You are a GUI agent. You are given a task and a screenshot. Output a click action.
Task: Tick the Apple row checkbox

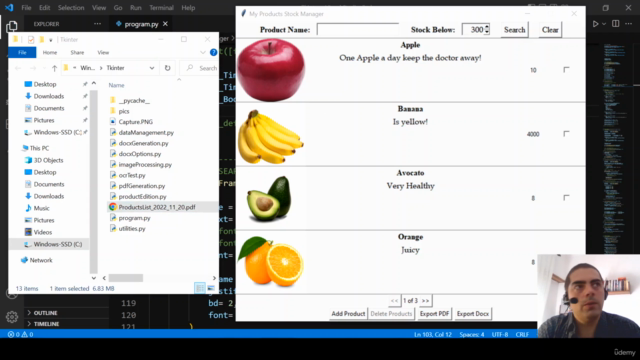point(566,69)
